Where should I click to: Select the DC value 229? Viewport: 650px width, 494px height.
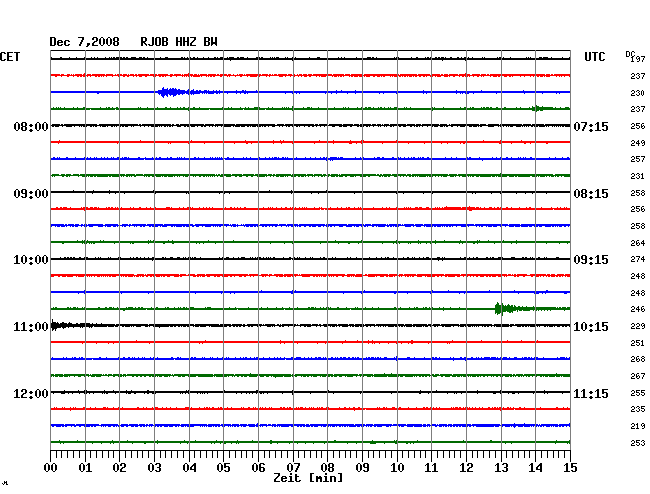(638, 327)
